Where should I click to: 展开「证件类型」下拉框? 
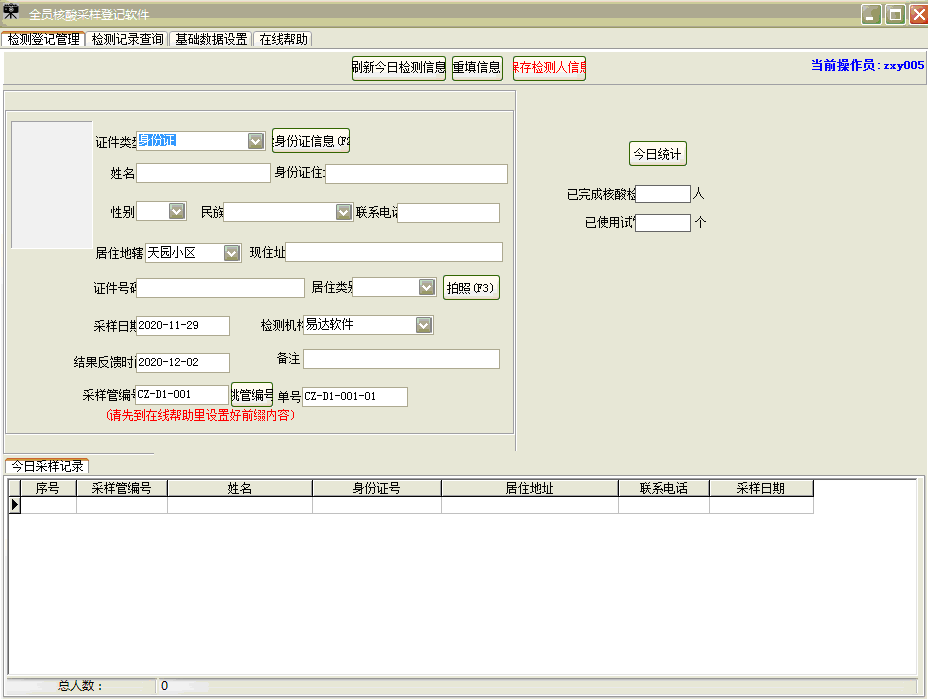coord(255,140)
